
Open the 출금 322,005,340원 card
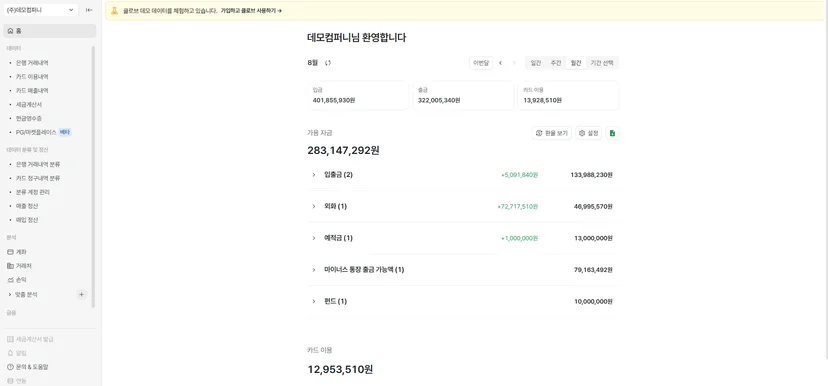[463, 96]
